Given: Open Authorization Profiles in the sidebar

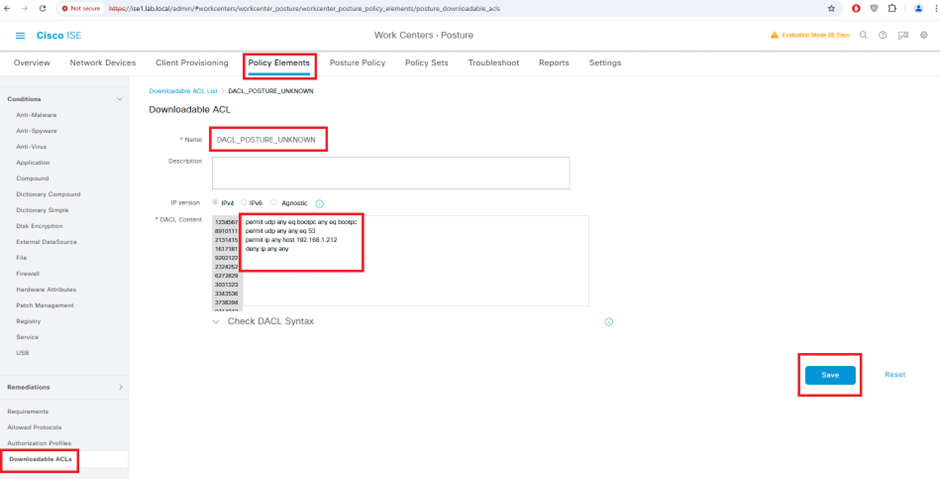Looking at the screenshot, I should pyautogui.click(x=39, y=444).
